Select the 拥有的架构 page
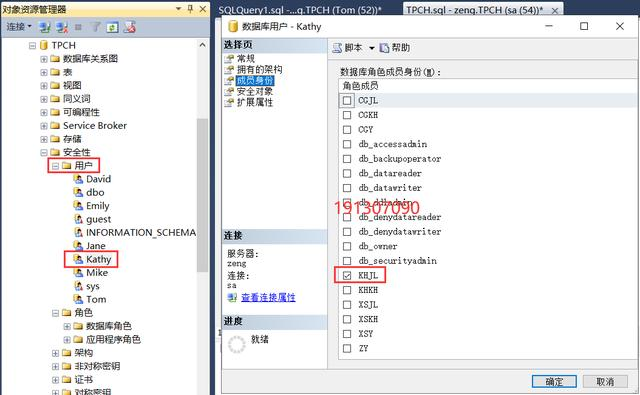The image size is (640, 395). [x=260, y=69]
